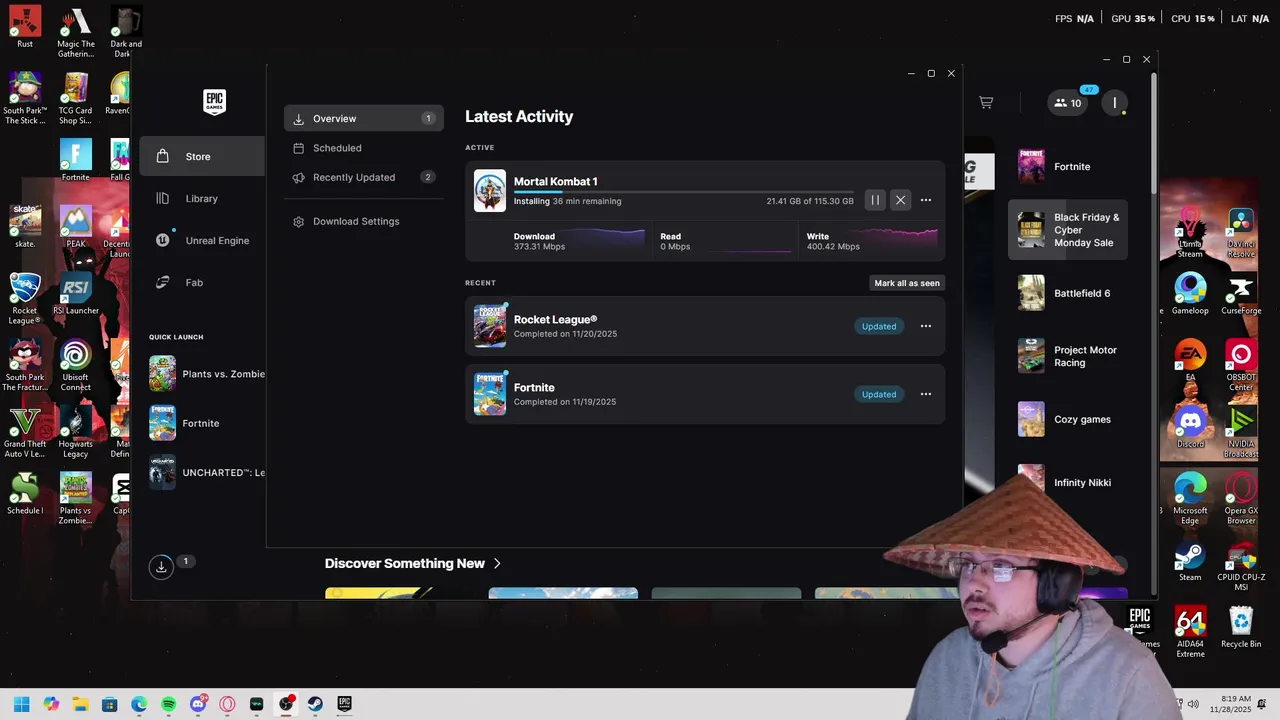Switch to the Scheduled downloads tab

click(x=364, y=148)
